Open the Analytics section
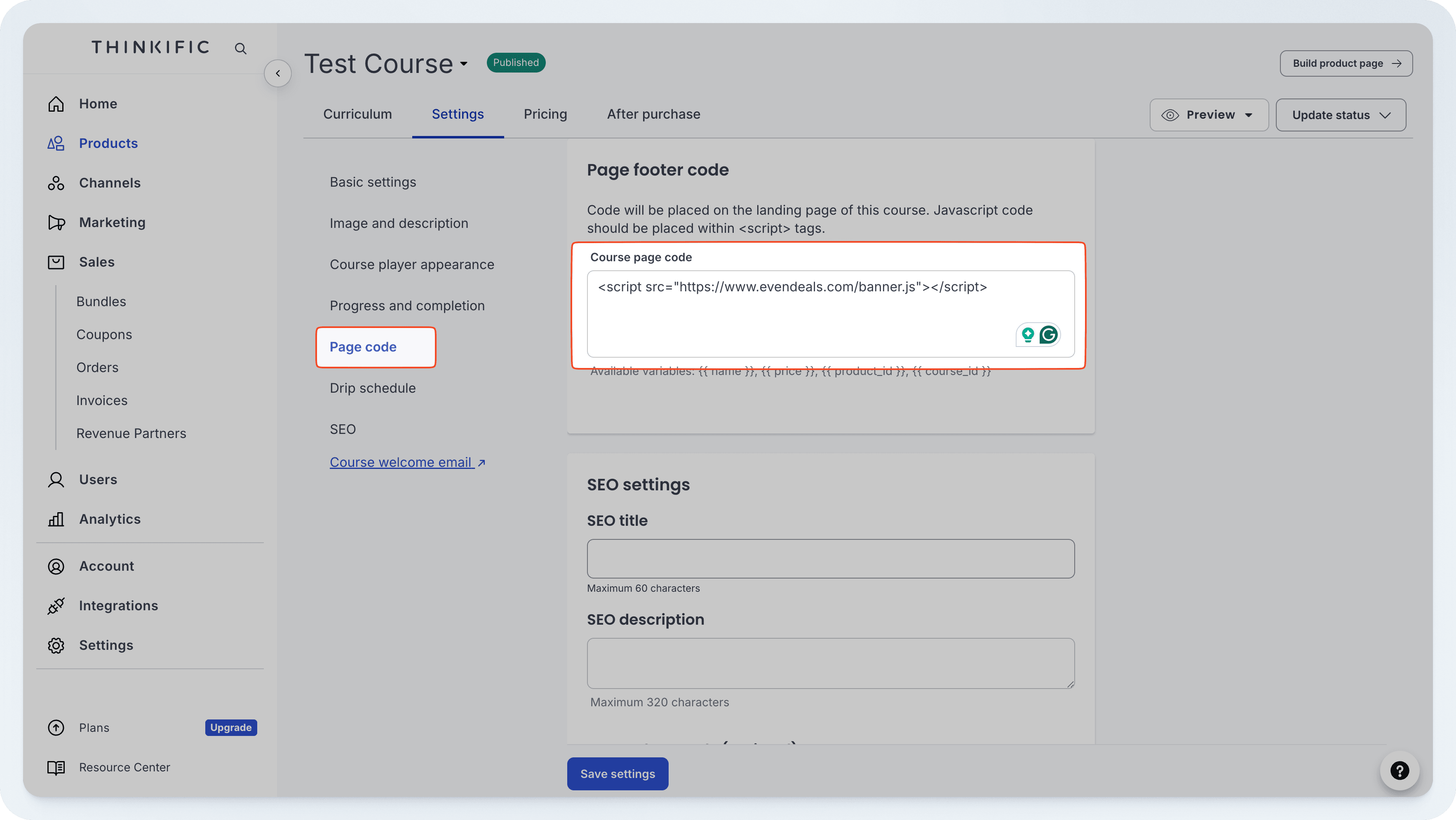Viewport: 1456px width, 820px height. tap(109, 519)
